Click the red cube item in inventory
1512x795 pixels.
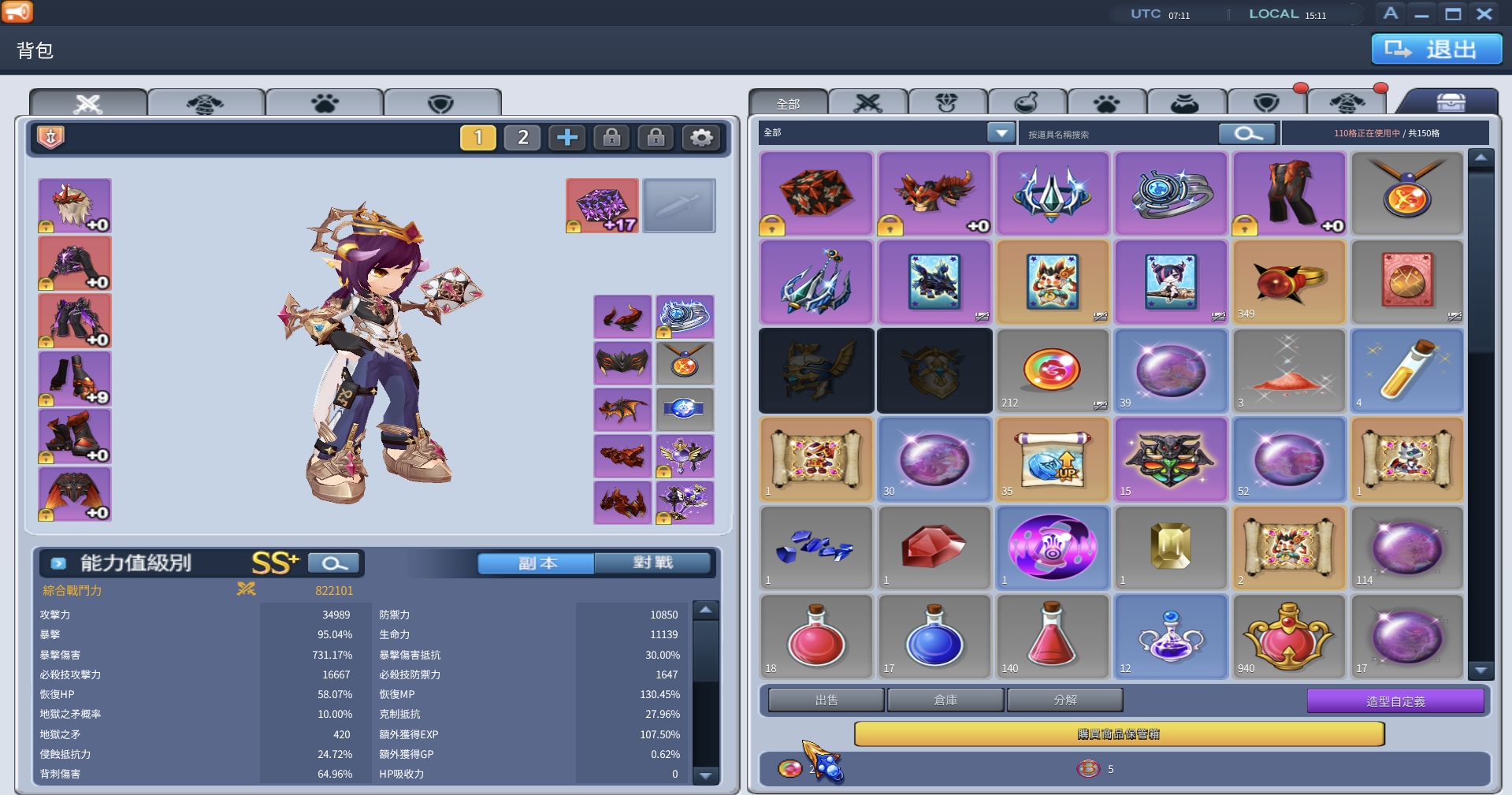816,194
